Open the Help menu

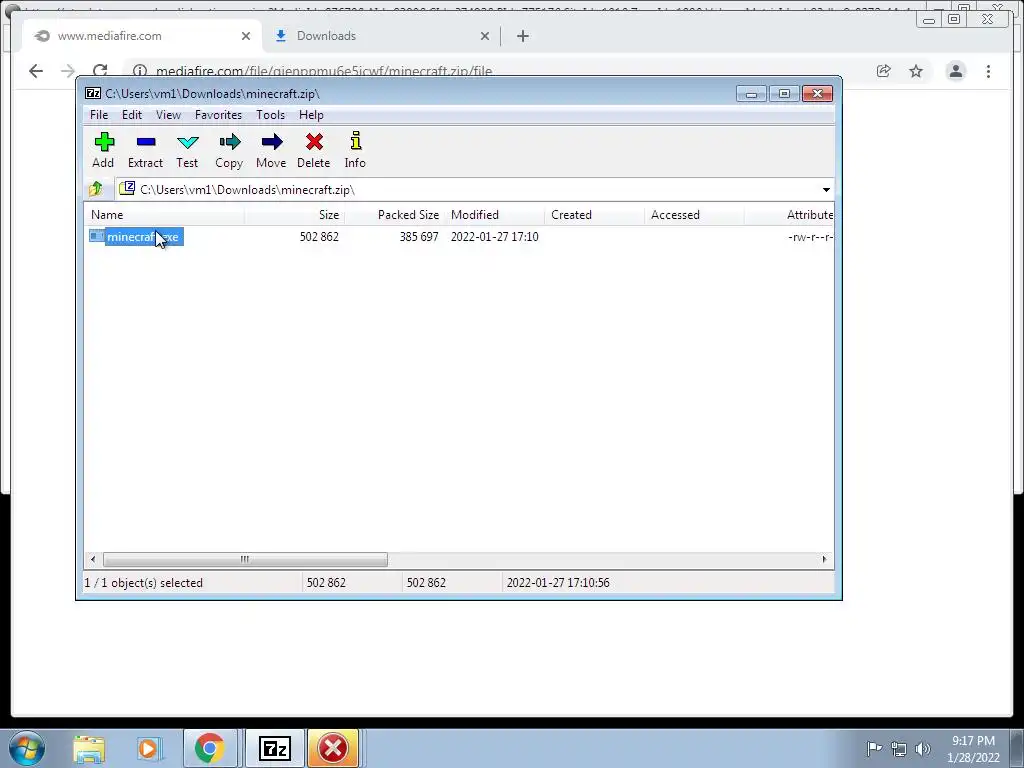click(311, 115)
